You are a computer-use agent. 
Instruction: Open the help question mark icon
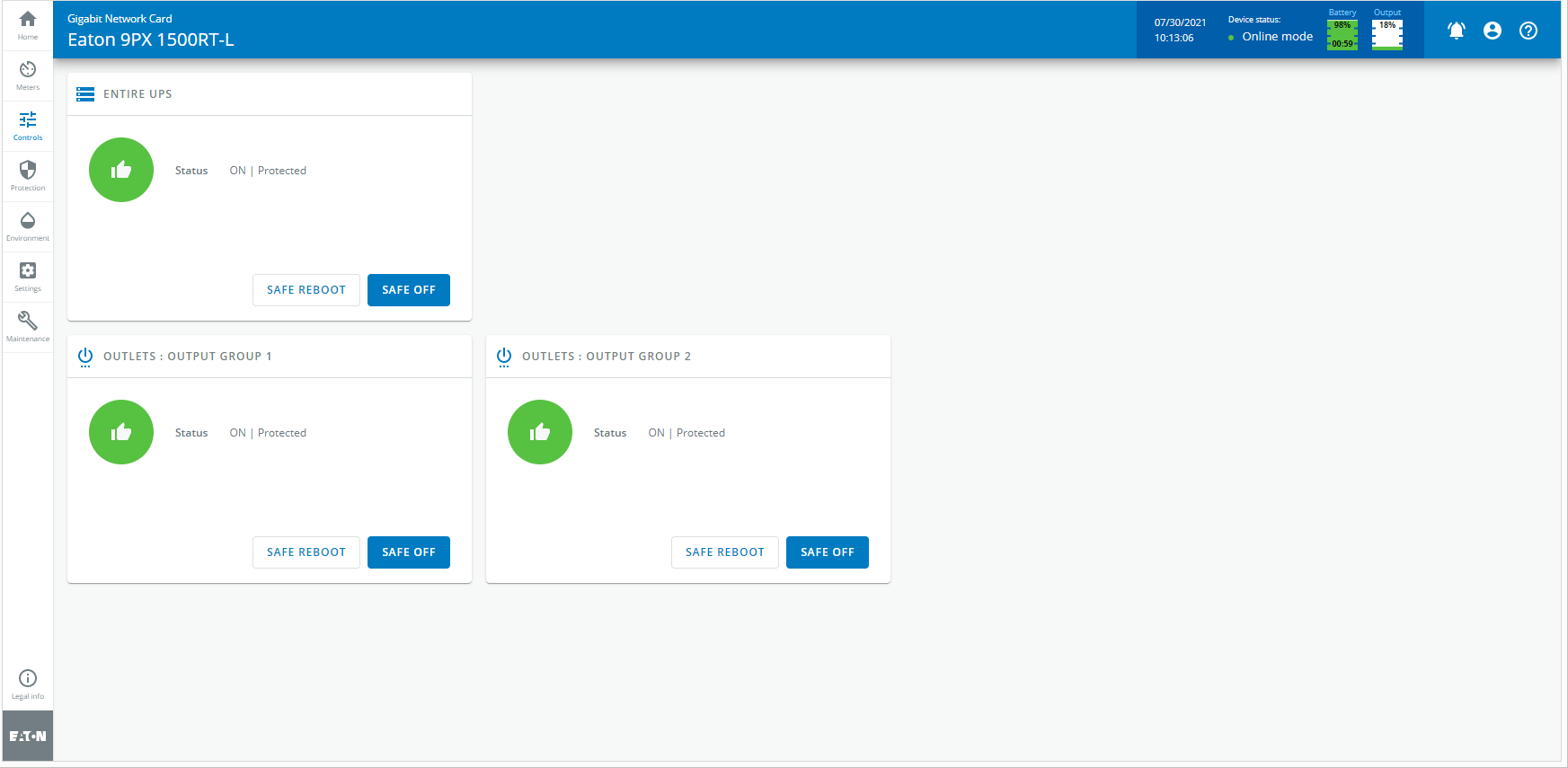[x=1528, y=31]
